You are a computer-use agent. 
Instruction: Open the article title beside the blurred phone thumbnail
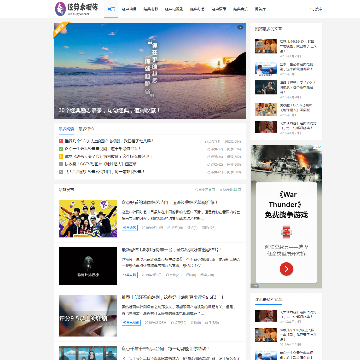pos(173,297)
